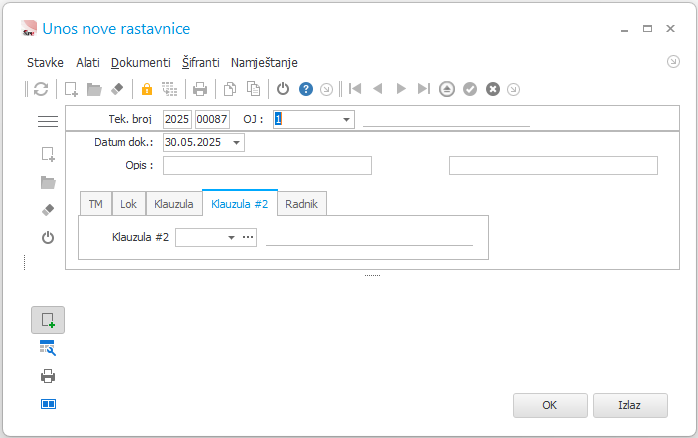Click the hamburger lines icon in sidebar

48,121
